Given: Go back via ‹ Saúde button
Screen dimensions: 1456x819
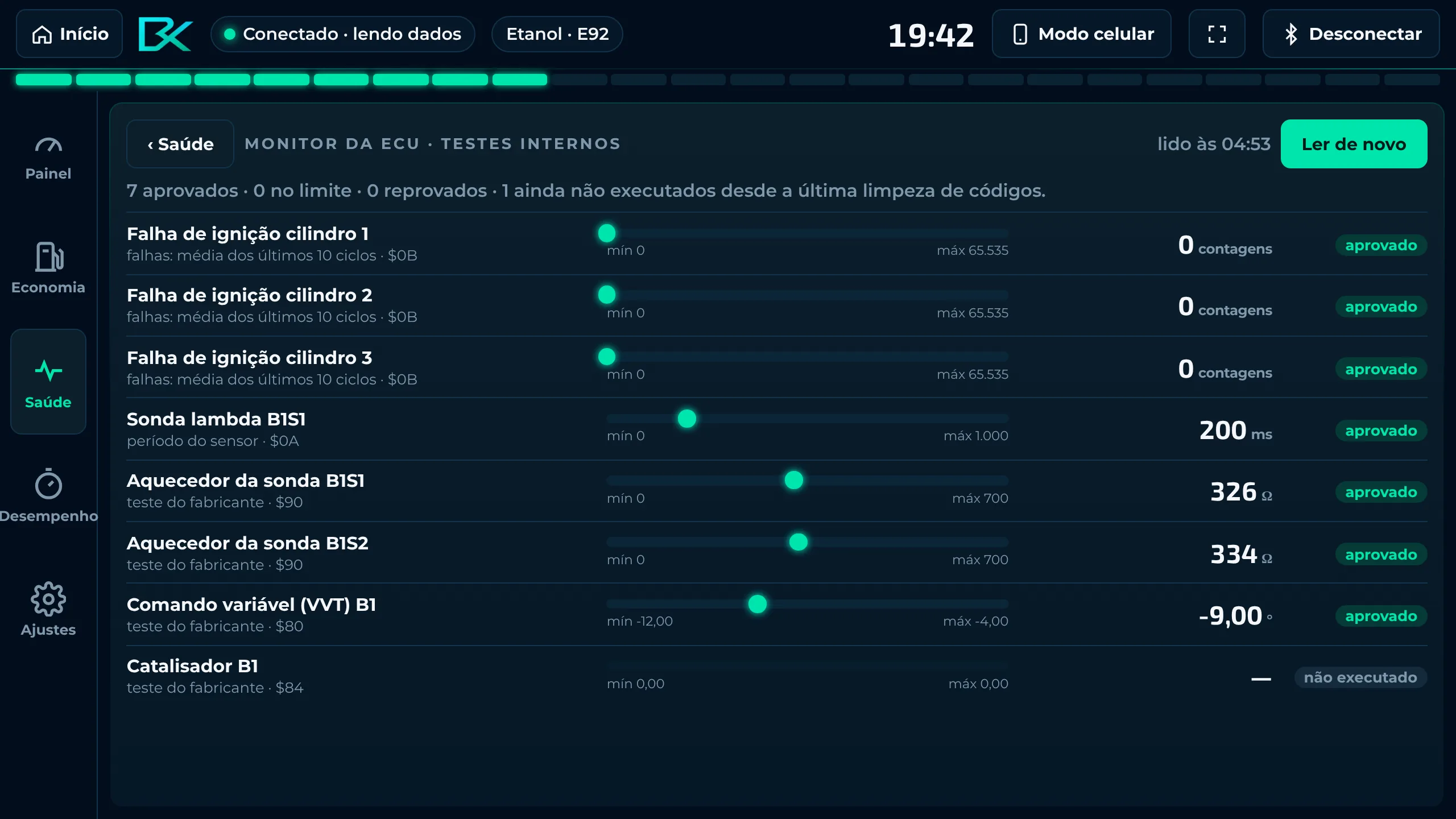Looking at the screenshot, I should pyautogui.click(x=180, y=144).
